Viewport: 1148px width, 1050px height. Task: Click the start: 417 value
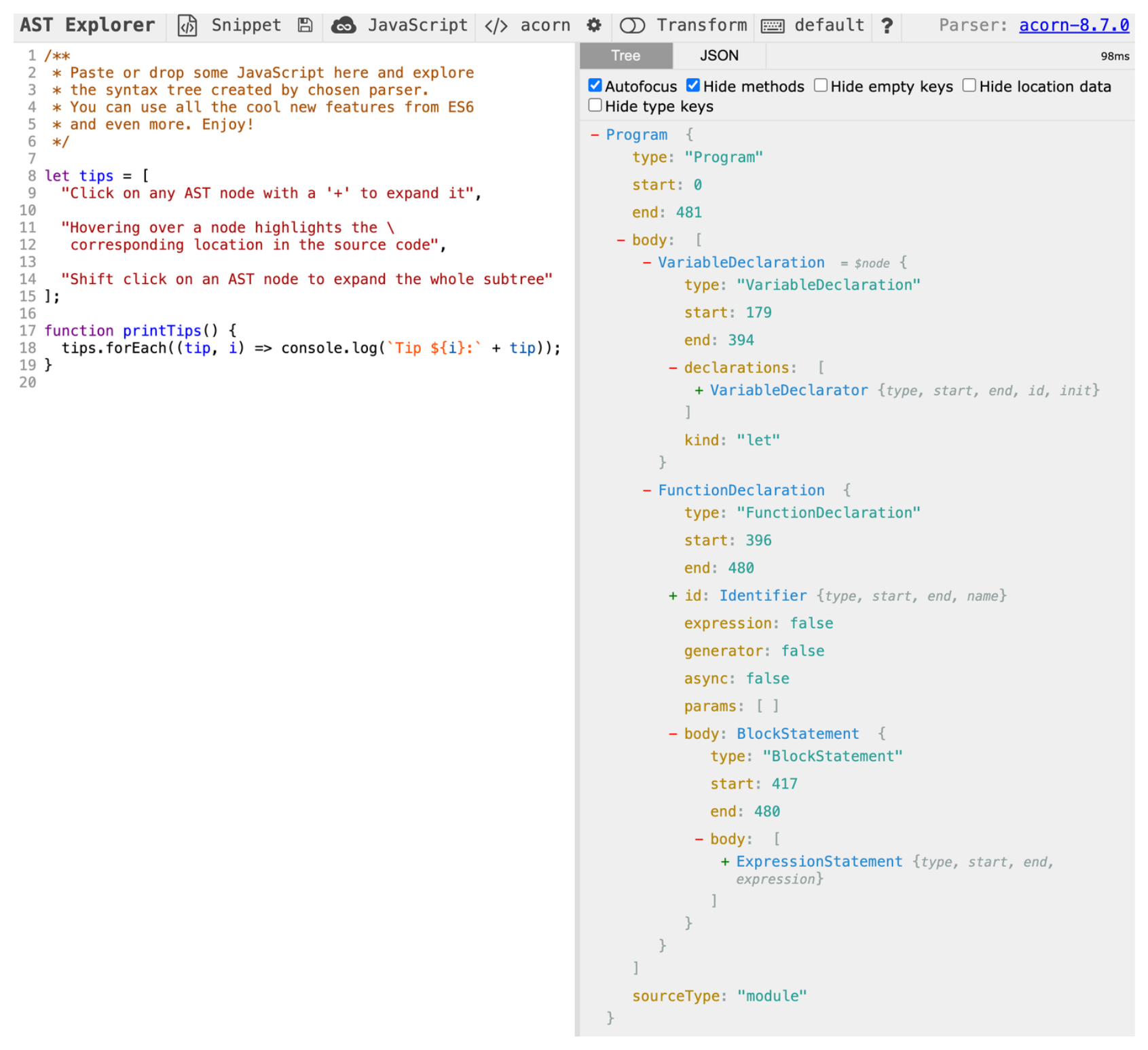(784, 784)
